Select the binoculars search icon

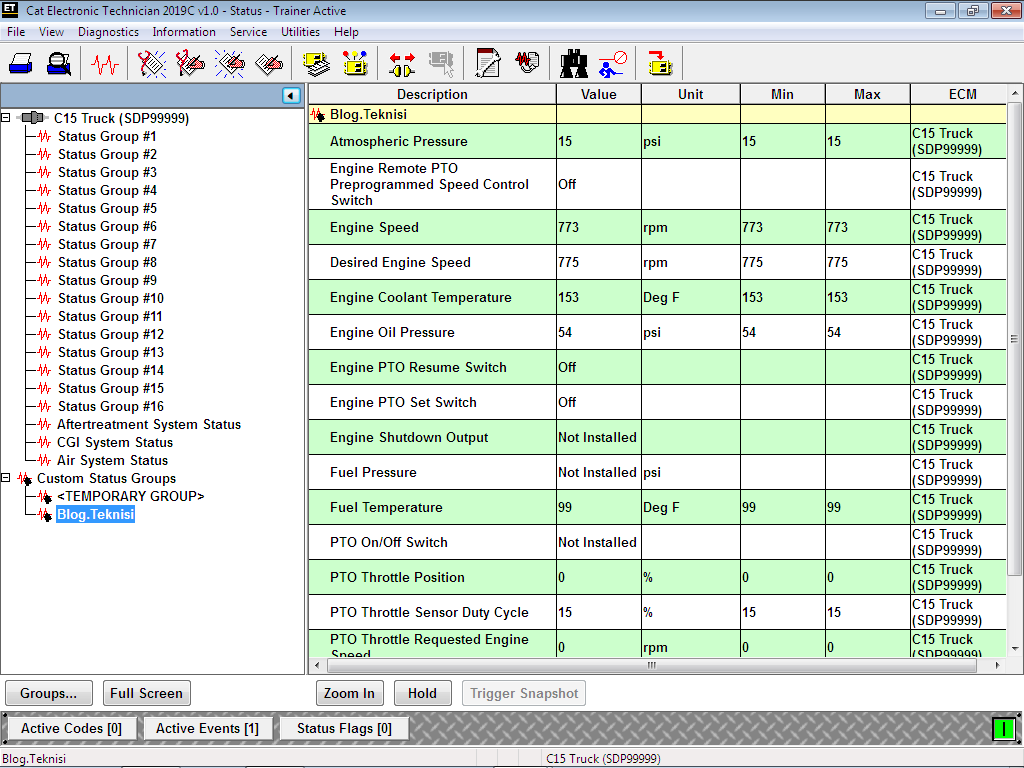[x=573, y=62]
